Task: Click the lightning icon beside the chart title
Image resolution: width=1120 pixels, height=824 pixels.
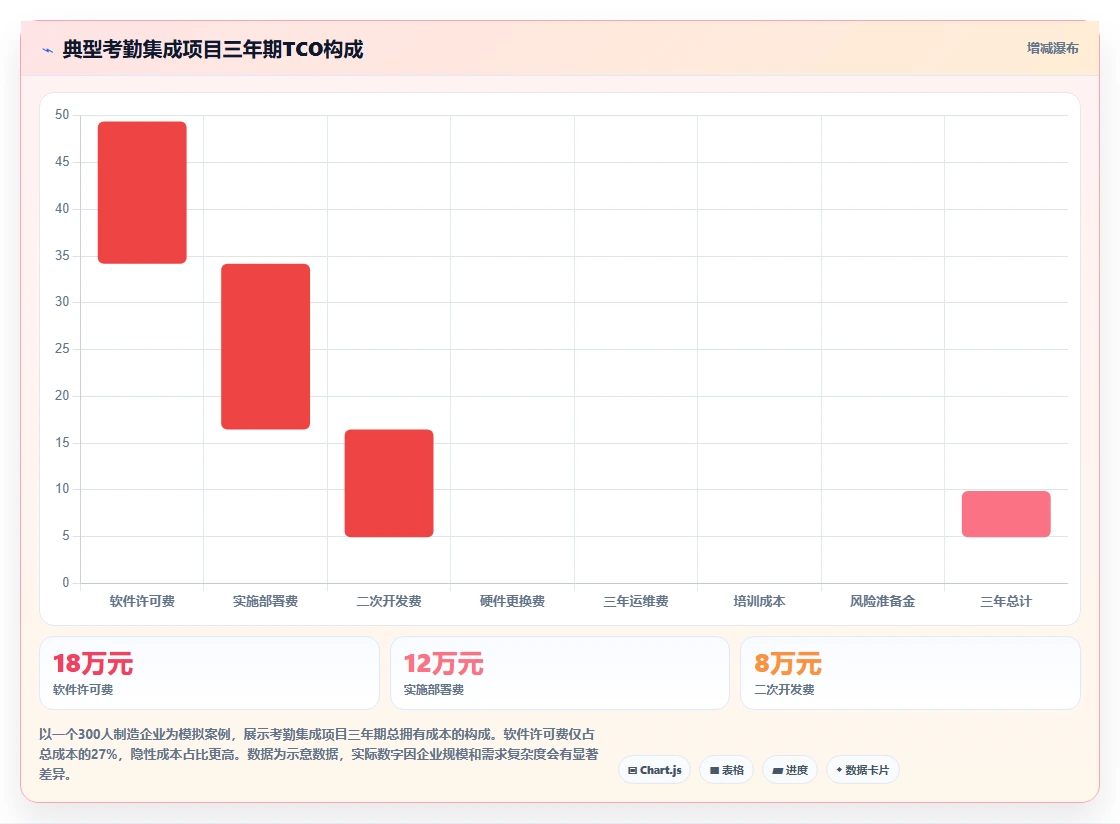Action: click(x=48, y=50)
